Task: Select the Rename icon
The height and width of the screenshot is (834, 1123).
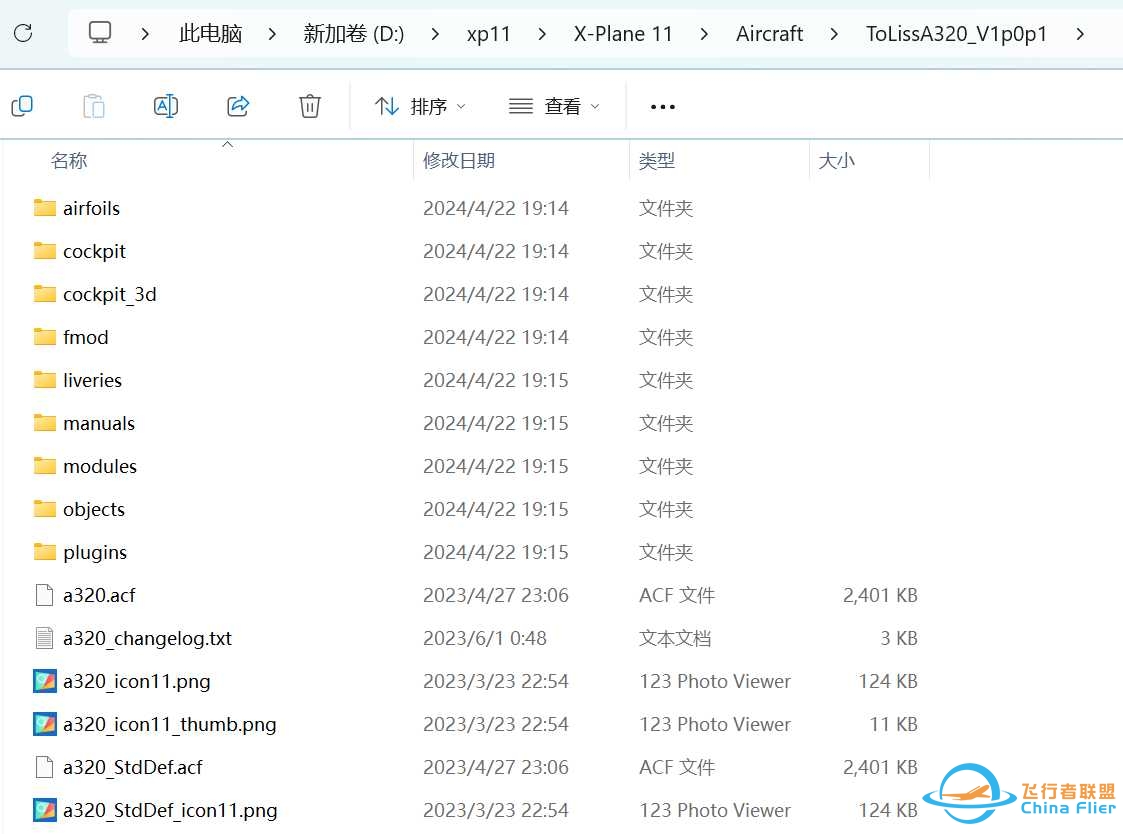Action: 166,105
